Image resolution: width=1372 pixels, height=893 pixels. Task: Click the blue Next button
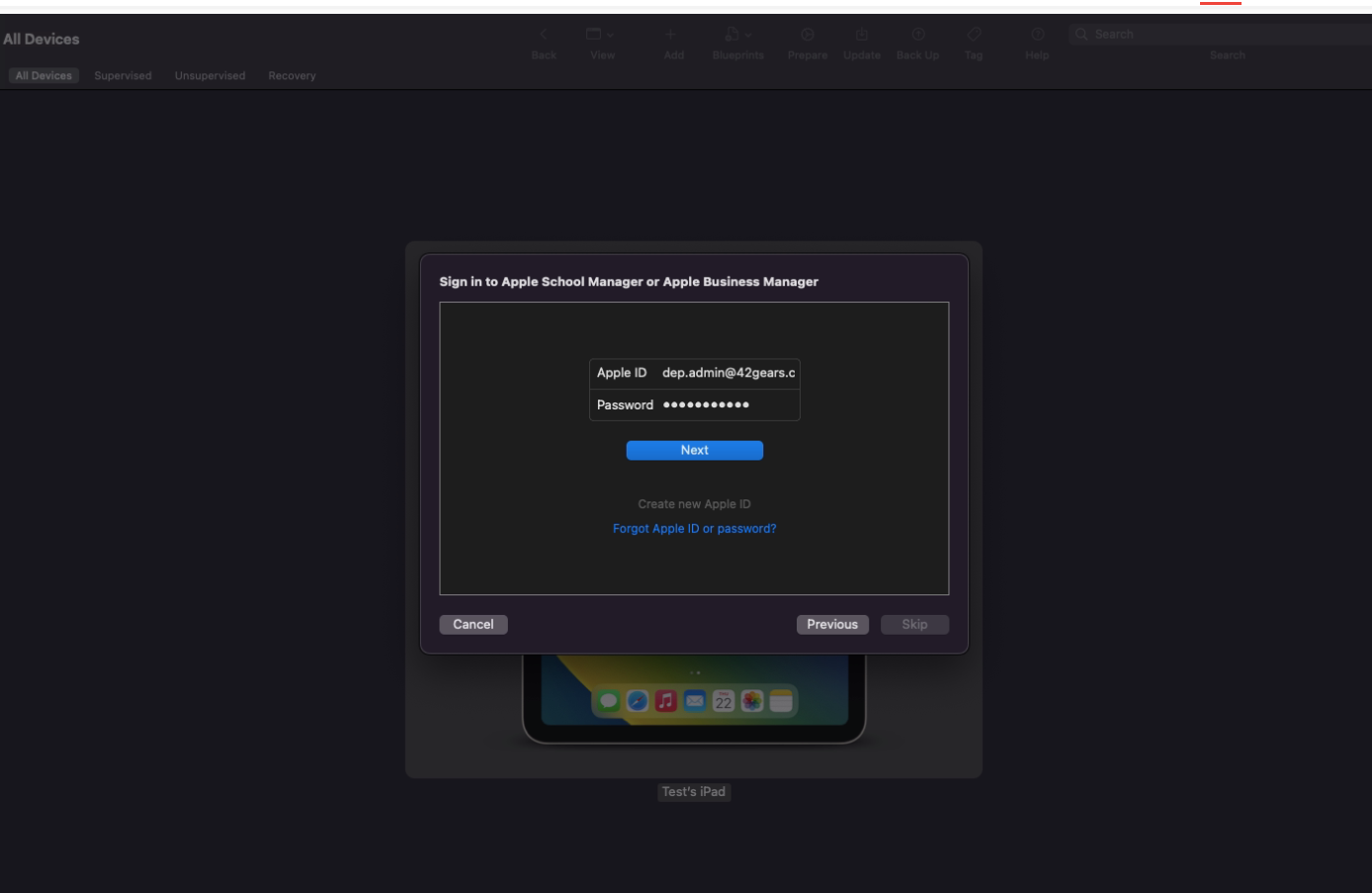click(695, 450)
